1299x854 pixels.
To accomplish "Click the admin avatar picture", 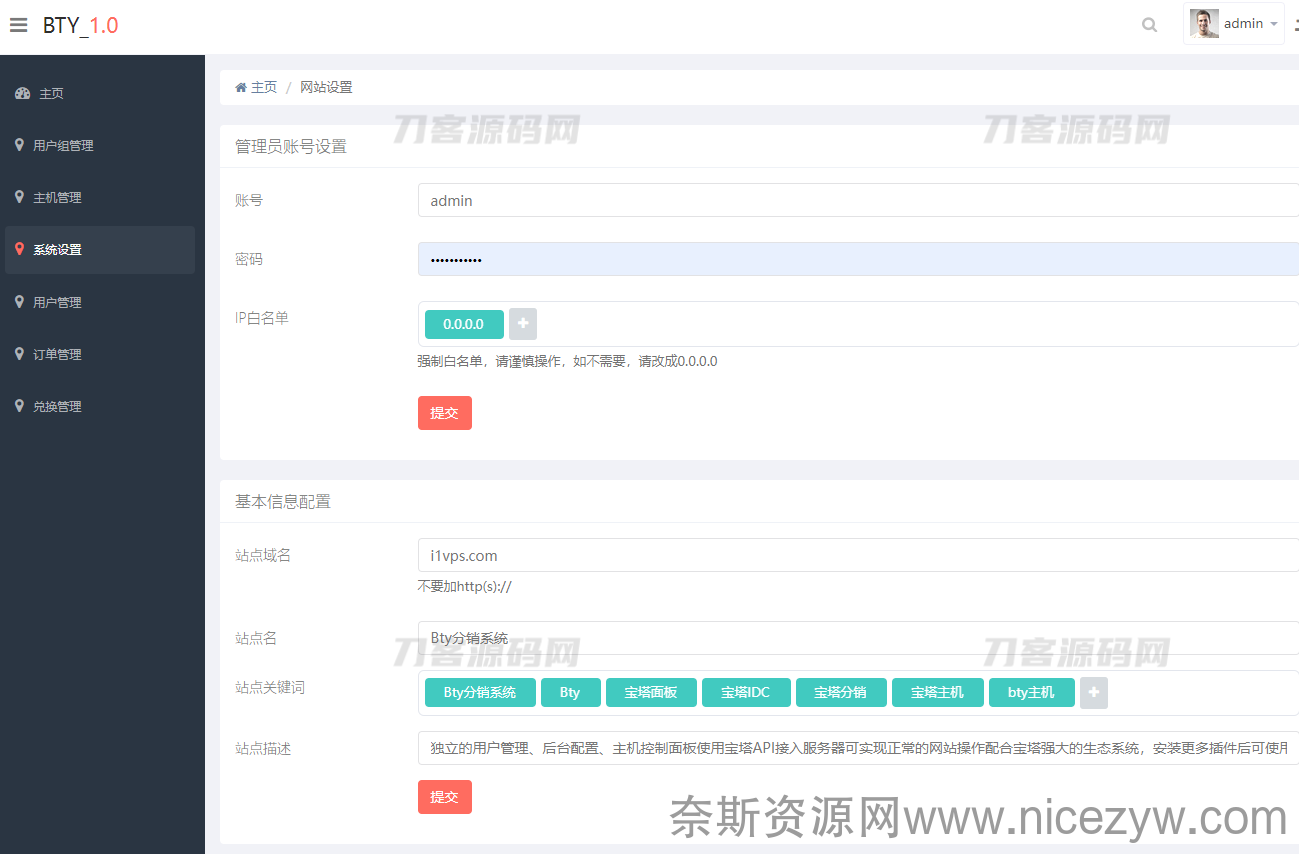I will [x=1204, y=24].
